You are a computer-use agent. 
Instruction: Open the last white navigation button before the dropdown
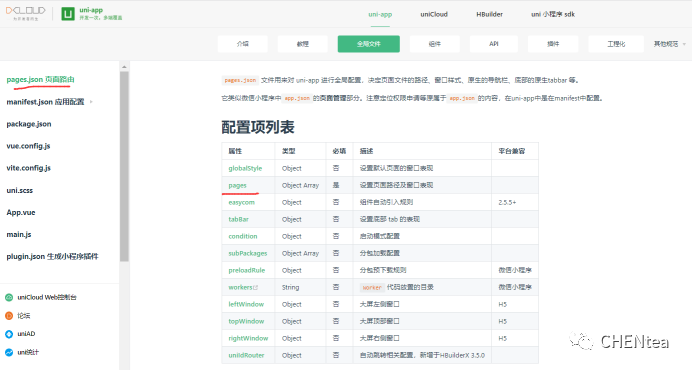616,44
